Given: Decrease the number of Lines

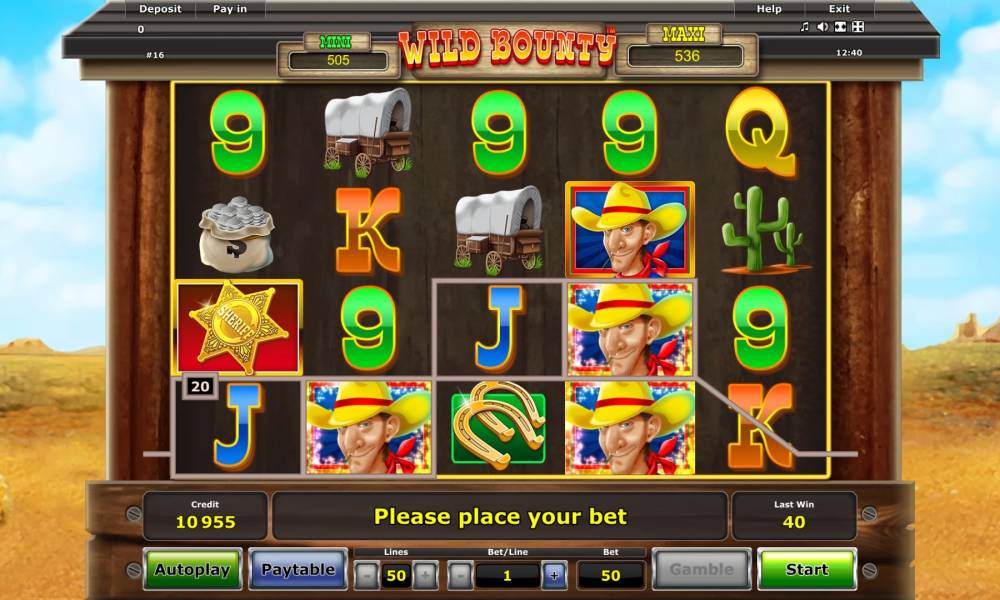Looking at the screenshot, I should (366, 576).
